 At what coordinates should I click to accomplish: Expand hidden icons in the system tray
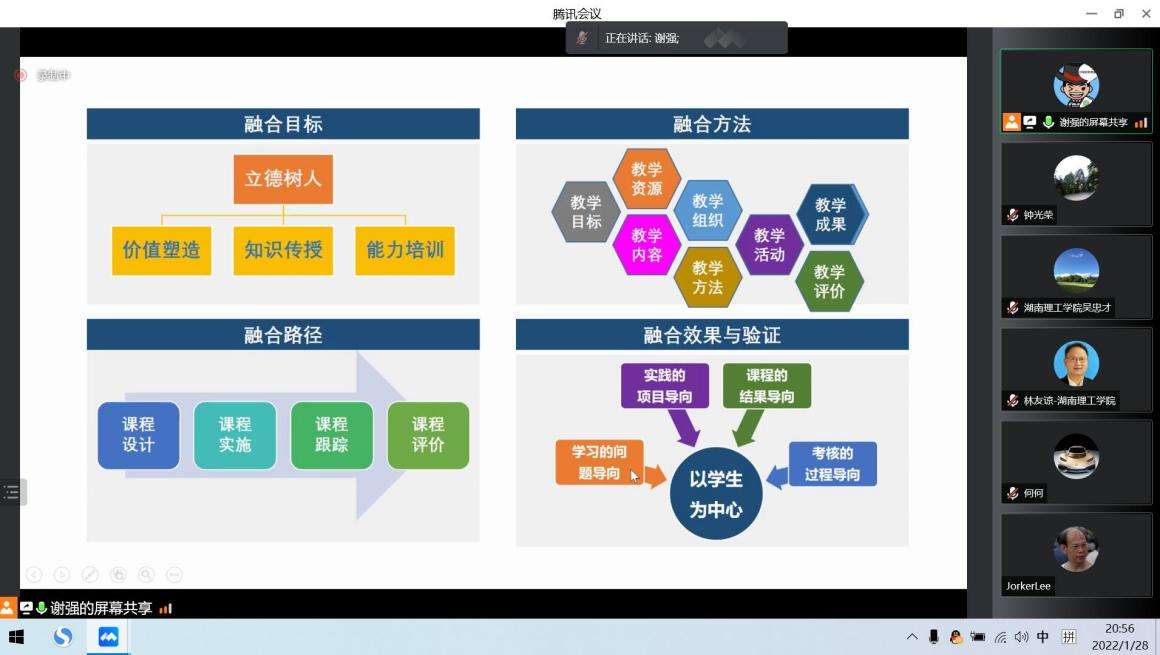pyautogui.click(x=911, y=637)
